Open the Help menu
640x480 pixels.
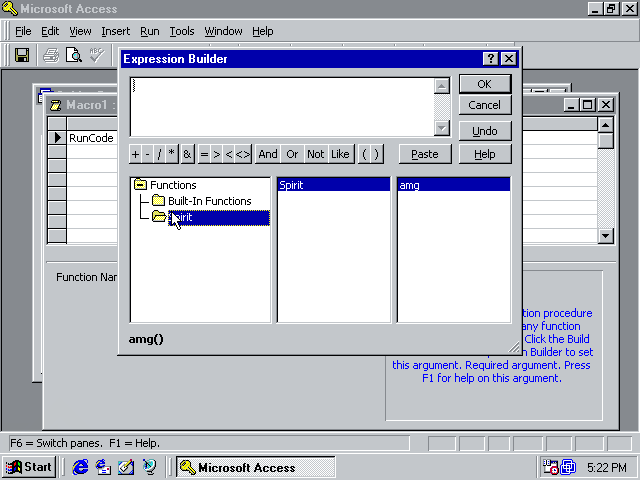262,31
